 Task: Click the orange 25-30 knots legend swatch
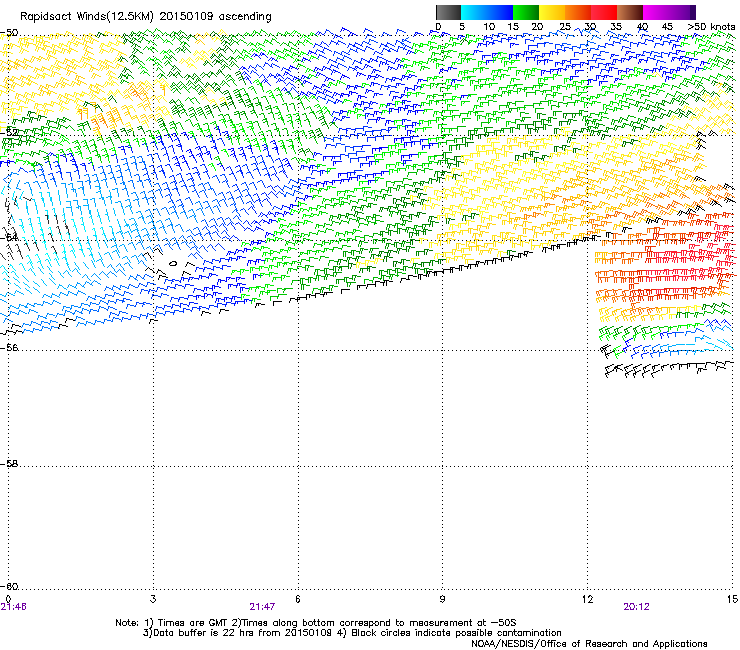point(578,12)
